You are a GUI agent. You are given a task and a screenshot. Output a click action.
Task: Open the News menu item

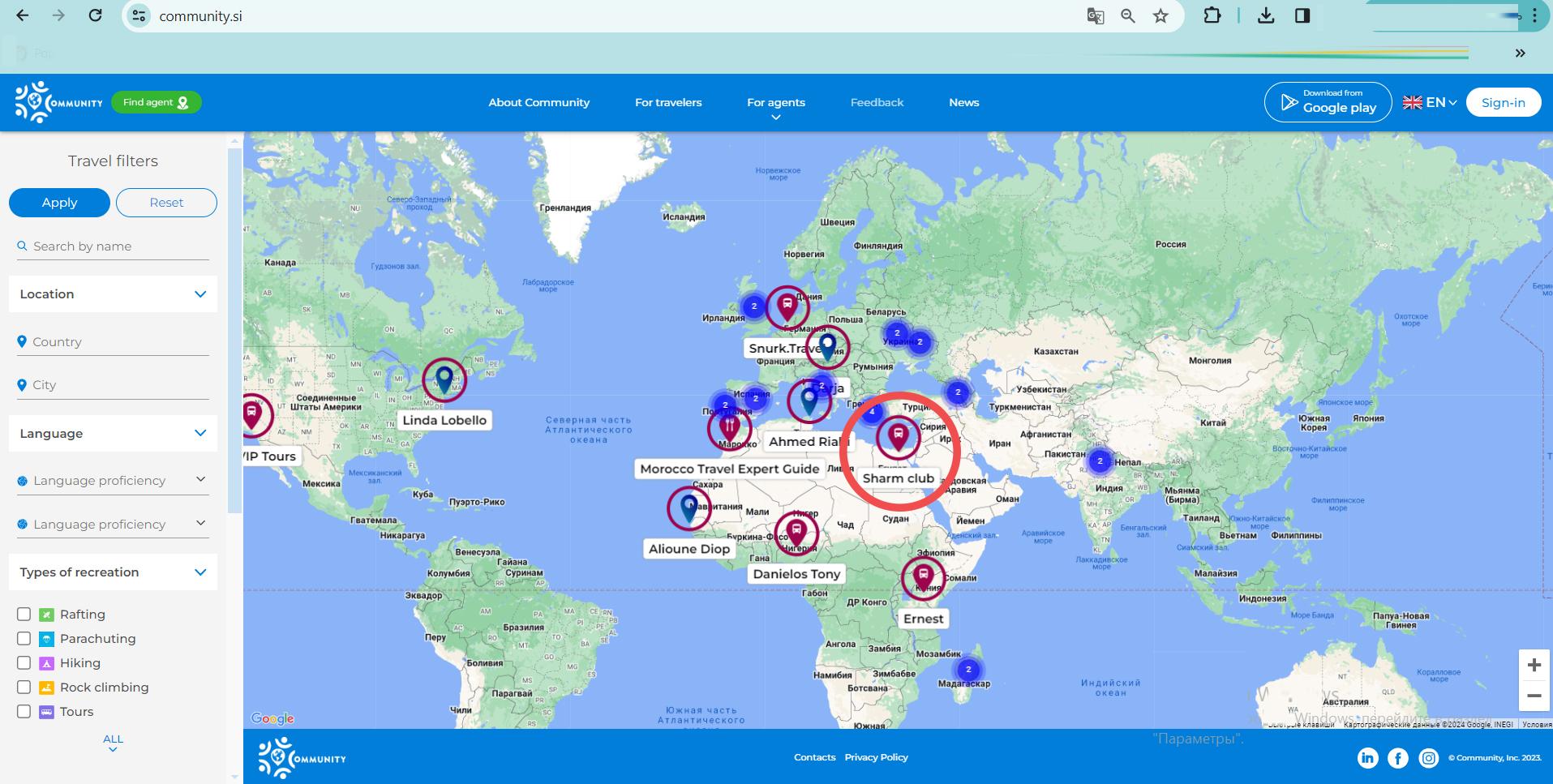coord(963,102)
